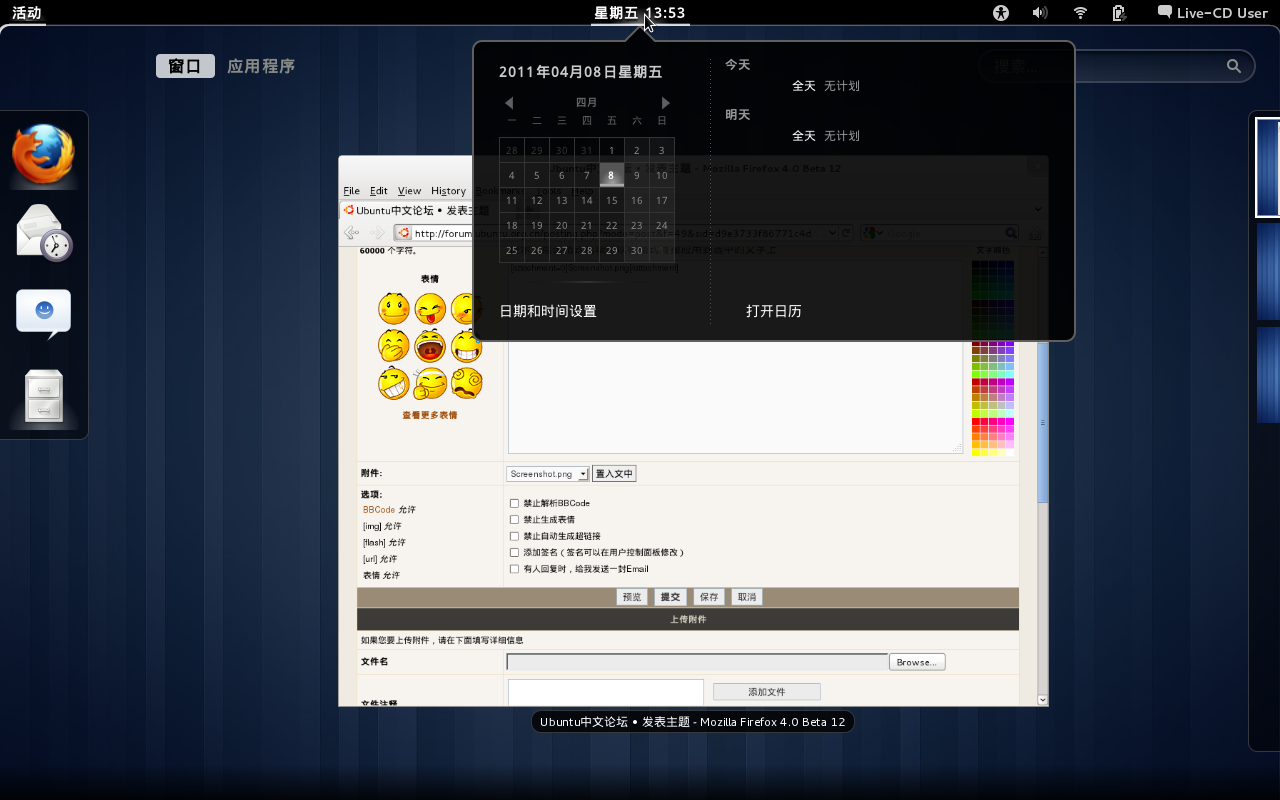Switch to 应用程序 overview tab
Image resolution: width=1280 pixels, height=800 pixels.
[x=261, y=66]
